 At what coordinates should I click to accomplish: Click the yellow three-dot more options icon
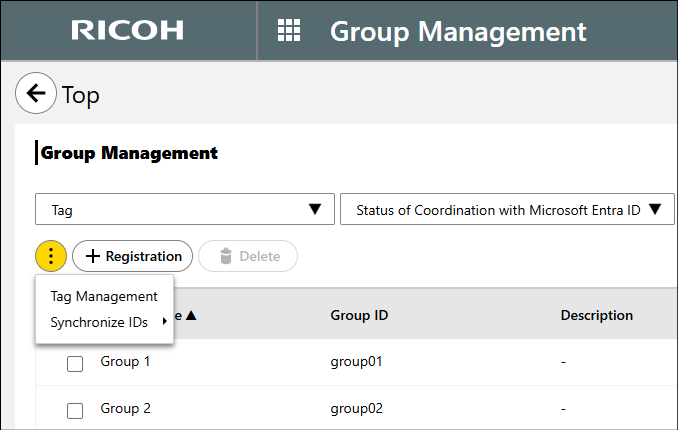[51, 256]
